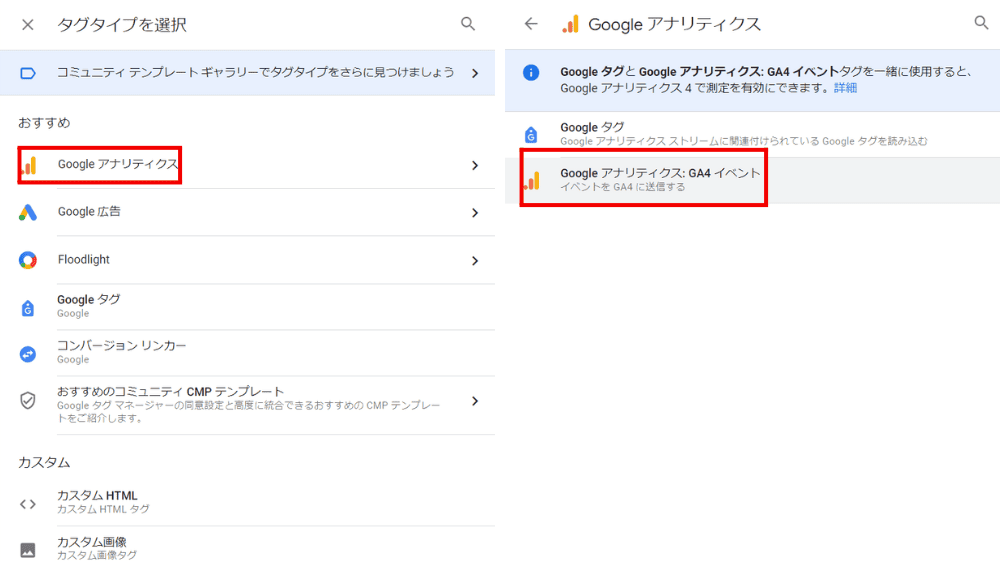Select Google アナリティクス: GA4 イベント tag
Image resolution: width=1000 pixels, height=562 pixels.
coord(753,181)
